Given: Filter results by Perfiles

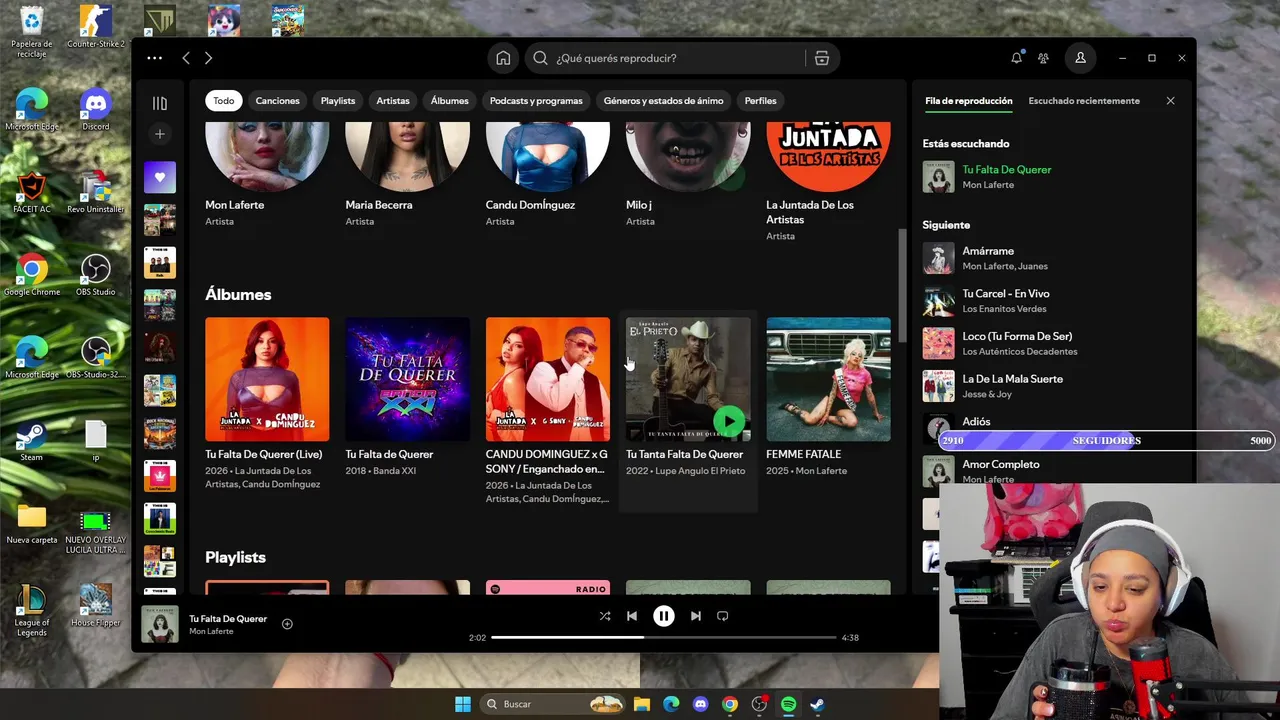Looking at the screenshot, I should pyautogui.click(x=760, y=101).
